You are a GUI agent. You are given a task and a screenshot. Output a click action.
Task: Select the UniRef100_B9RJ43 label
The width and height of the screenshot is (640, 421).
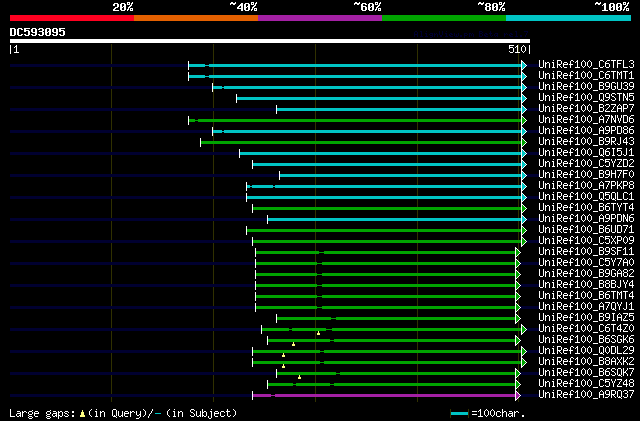[x=586, y=142]
